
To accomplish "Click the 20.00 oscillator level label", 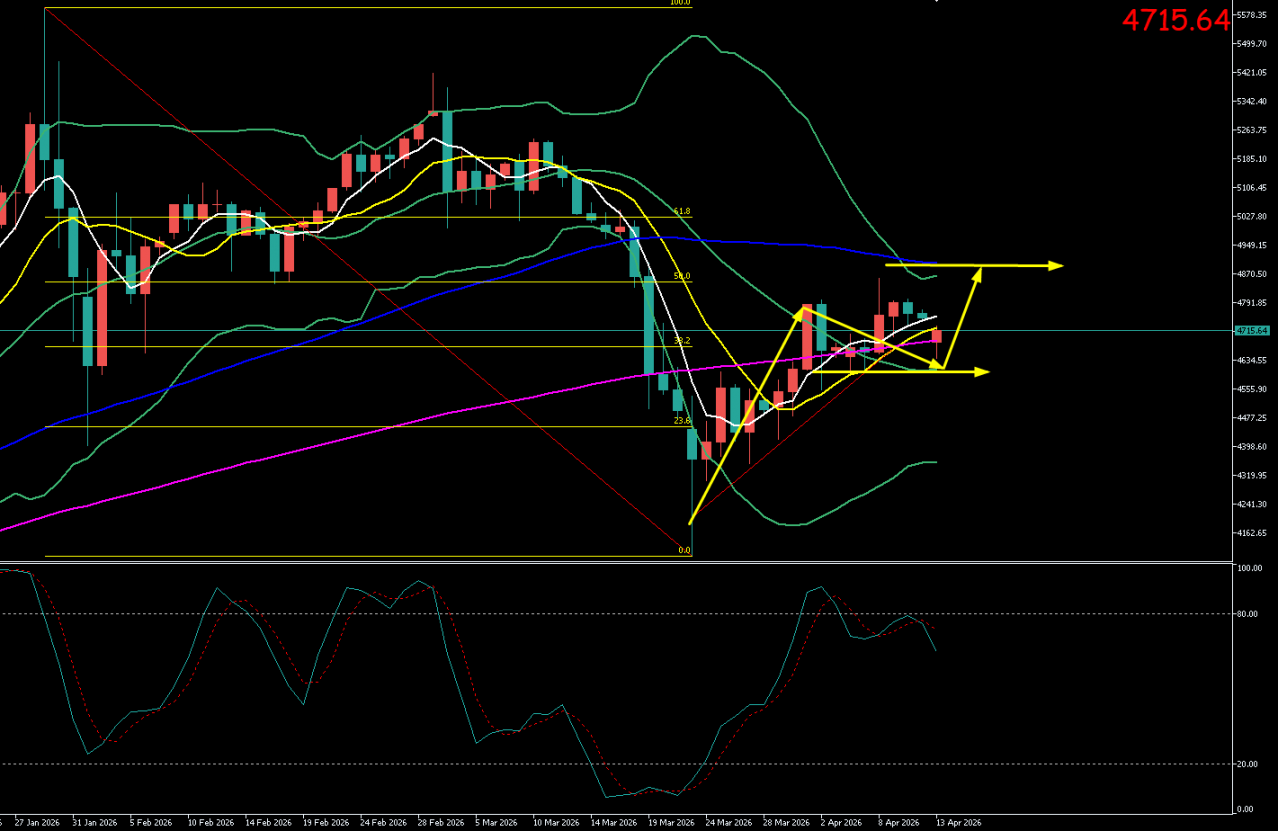I will click(1246, 764).
